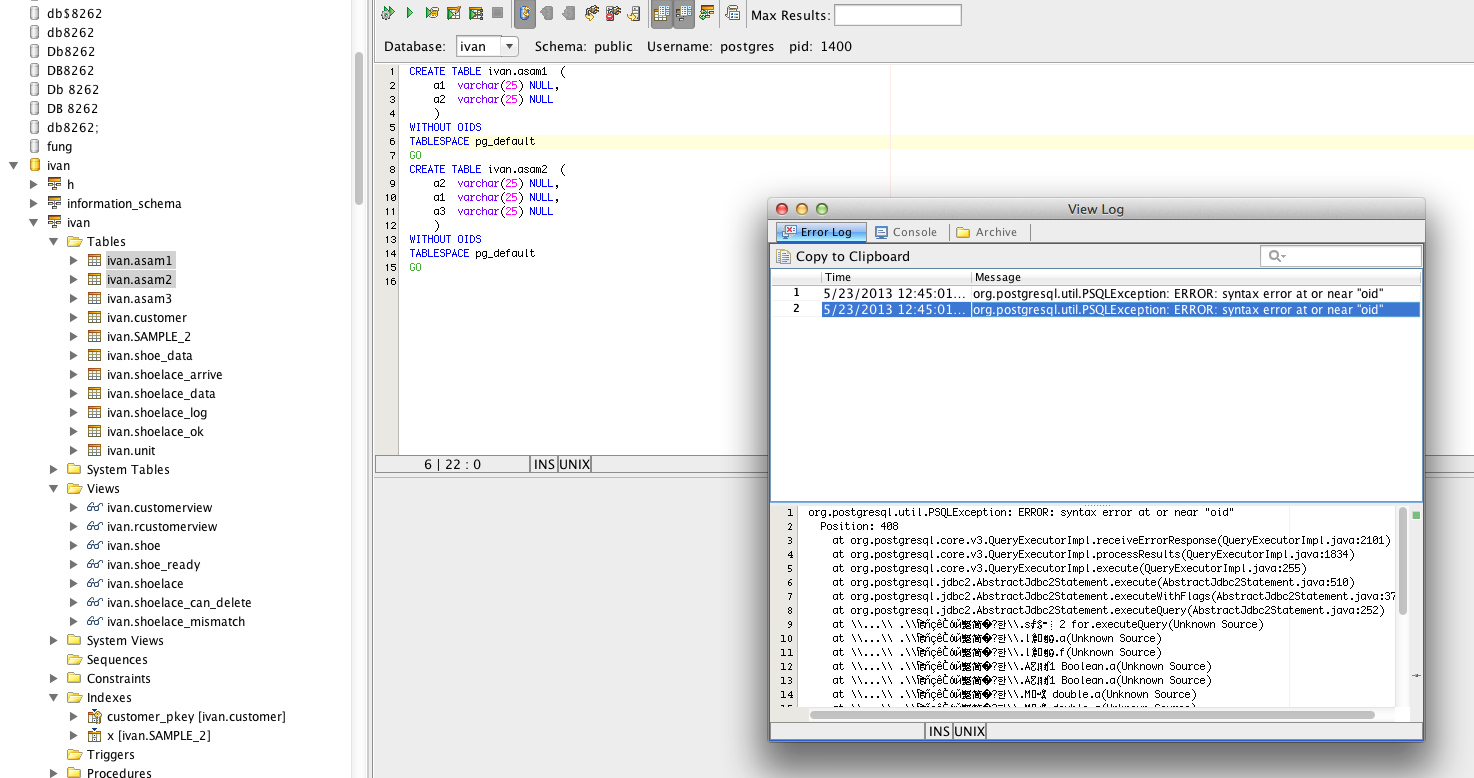1474x778 pixels.
Task: Click the Execute all gears icon
Action: click(388, 13)
